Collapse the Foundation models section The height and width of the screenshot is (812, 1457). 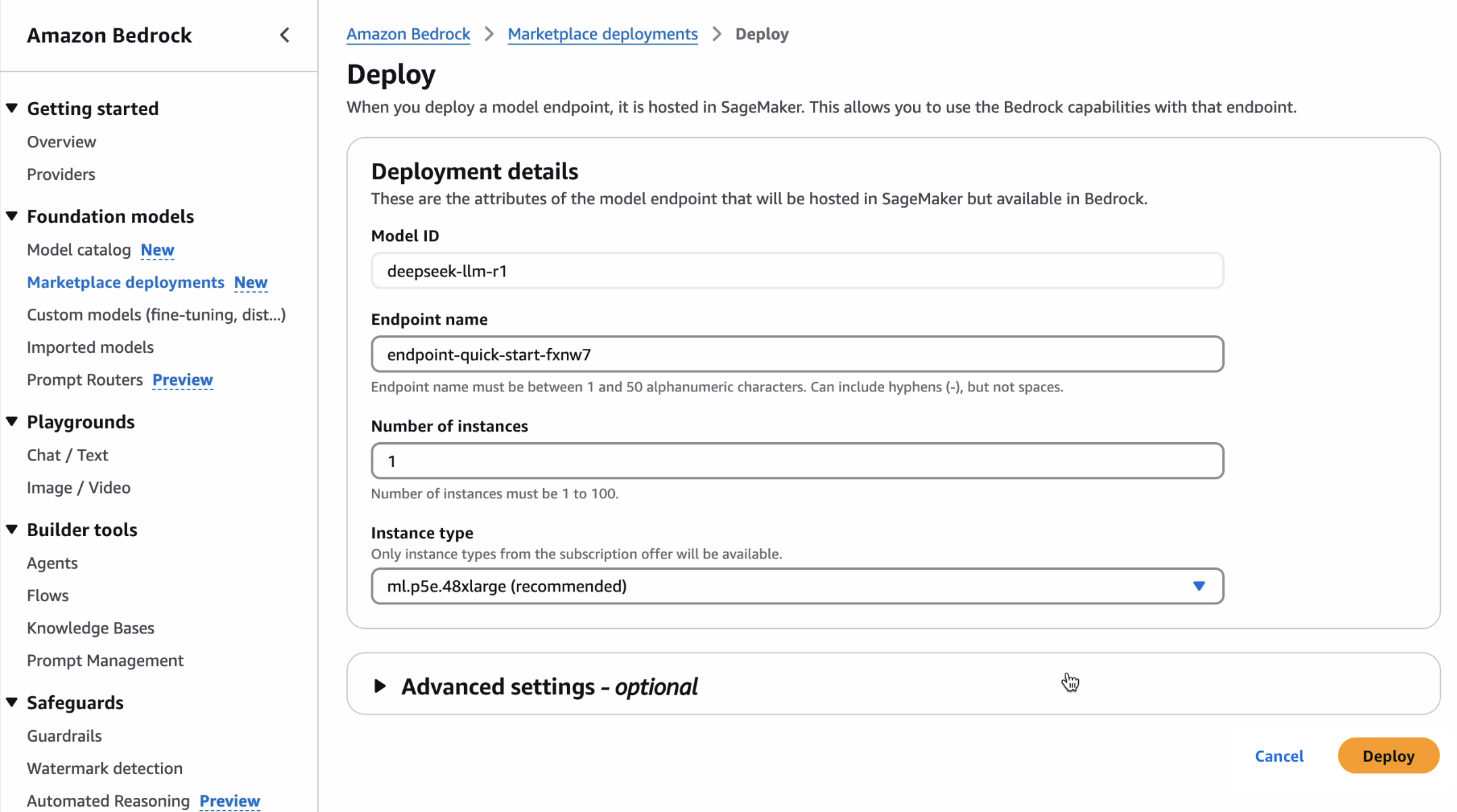tap(12, 216)
